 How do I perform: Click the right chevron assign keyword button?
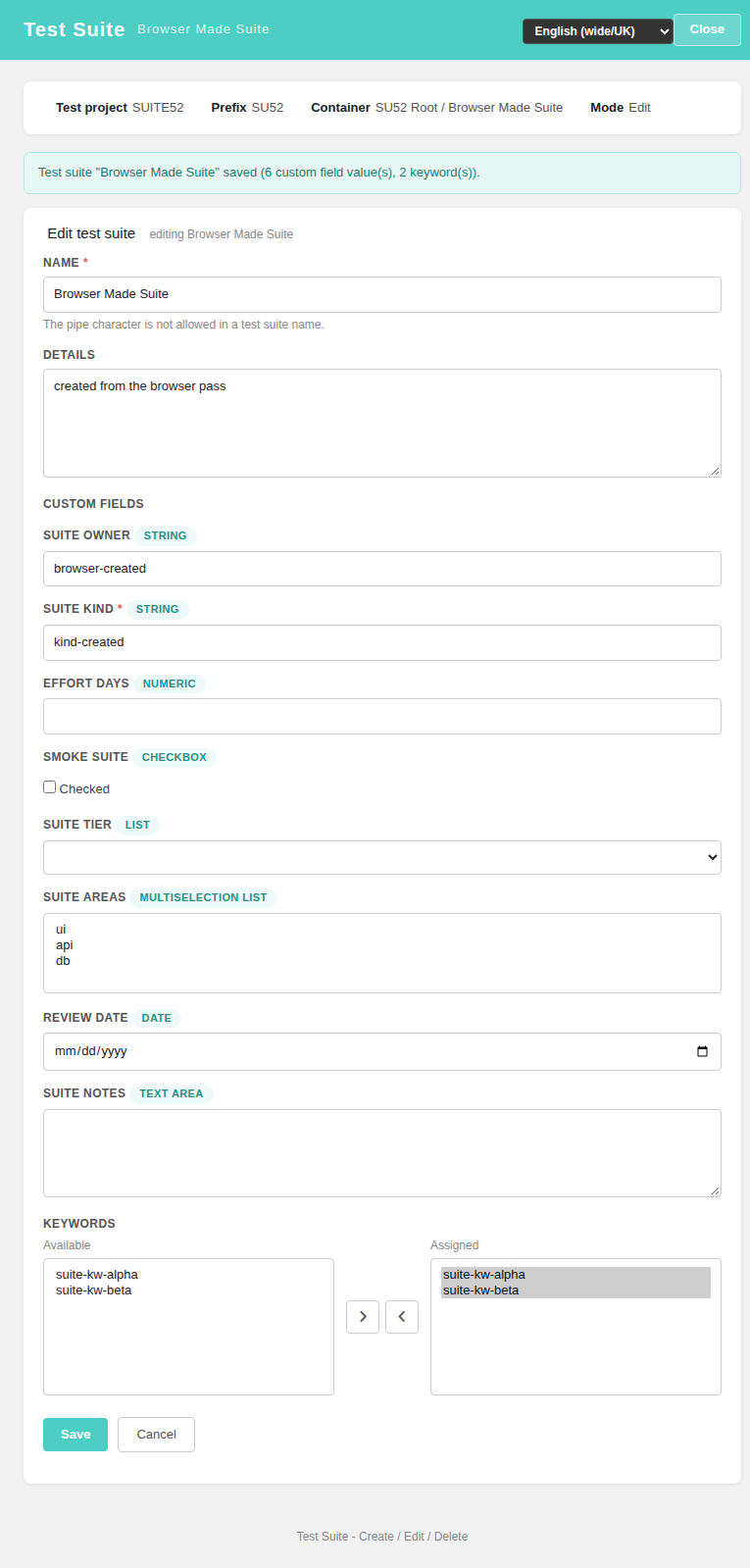[363, 1317]
